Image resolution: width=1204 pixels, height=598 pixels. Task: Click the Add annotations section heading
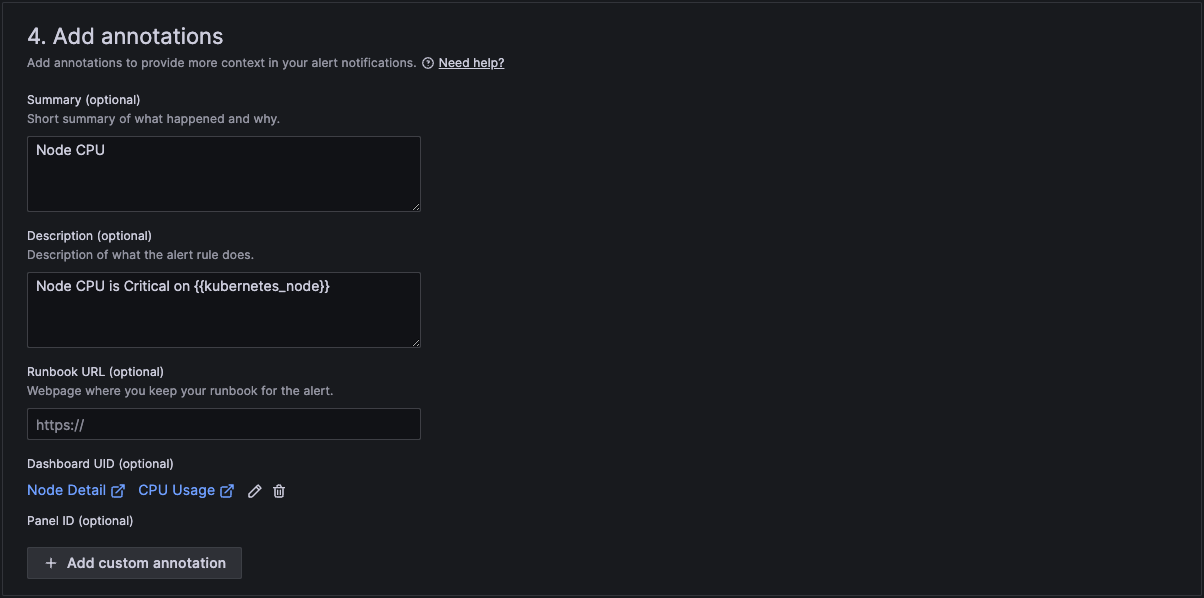pos(124,35)
